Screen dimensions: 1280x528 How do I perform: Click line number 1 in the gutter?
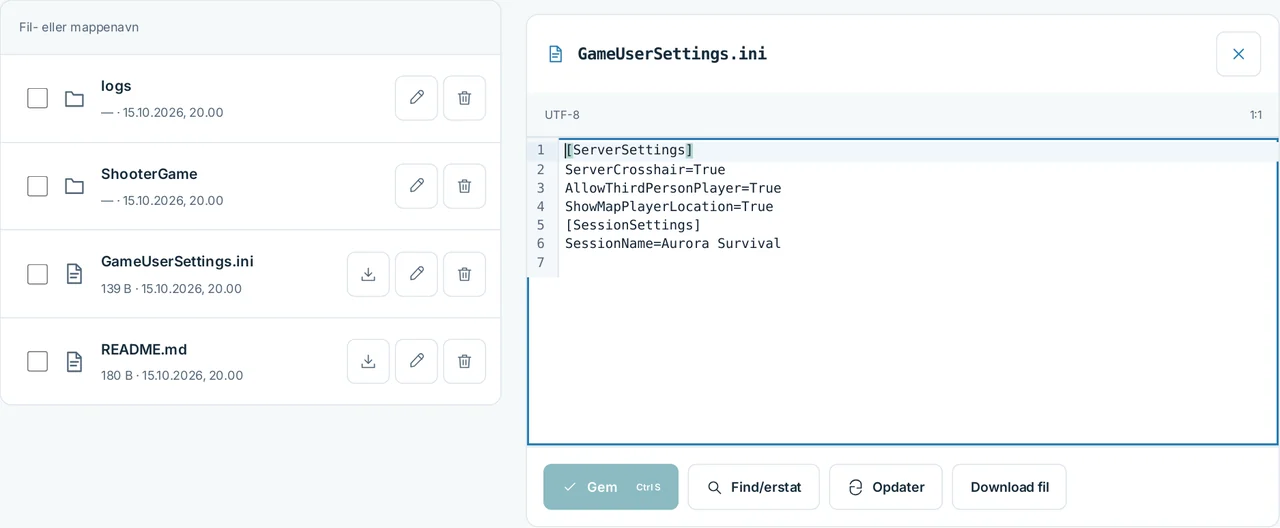coord(541,150)
